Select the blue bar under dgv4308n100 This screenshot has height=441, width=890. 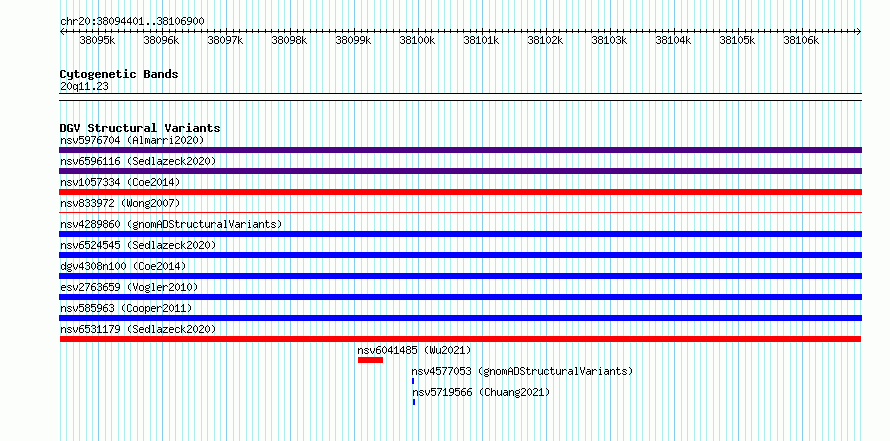pos(460,276)
